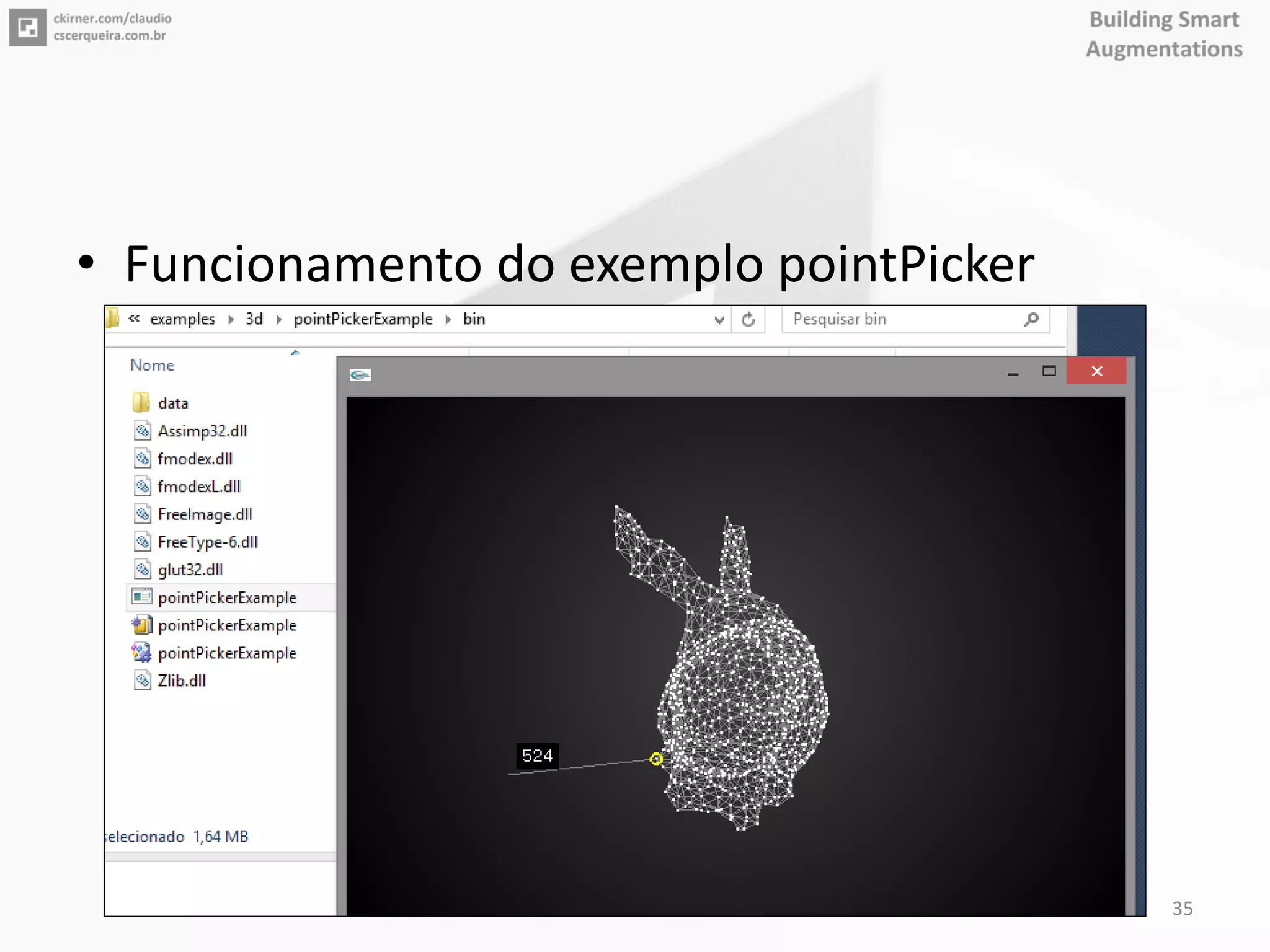1270x952 pixels.
Task: Open the data folder icon
Action: pyautogui.click(x=141, y=403)
